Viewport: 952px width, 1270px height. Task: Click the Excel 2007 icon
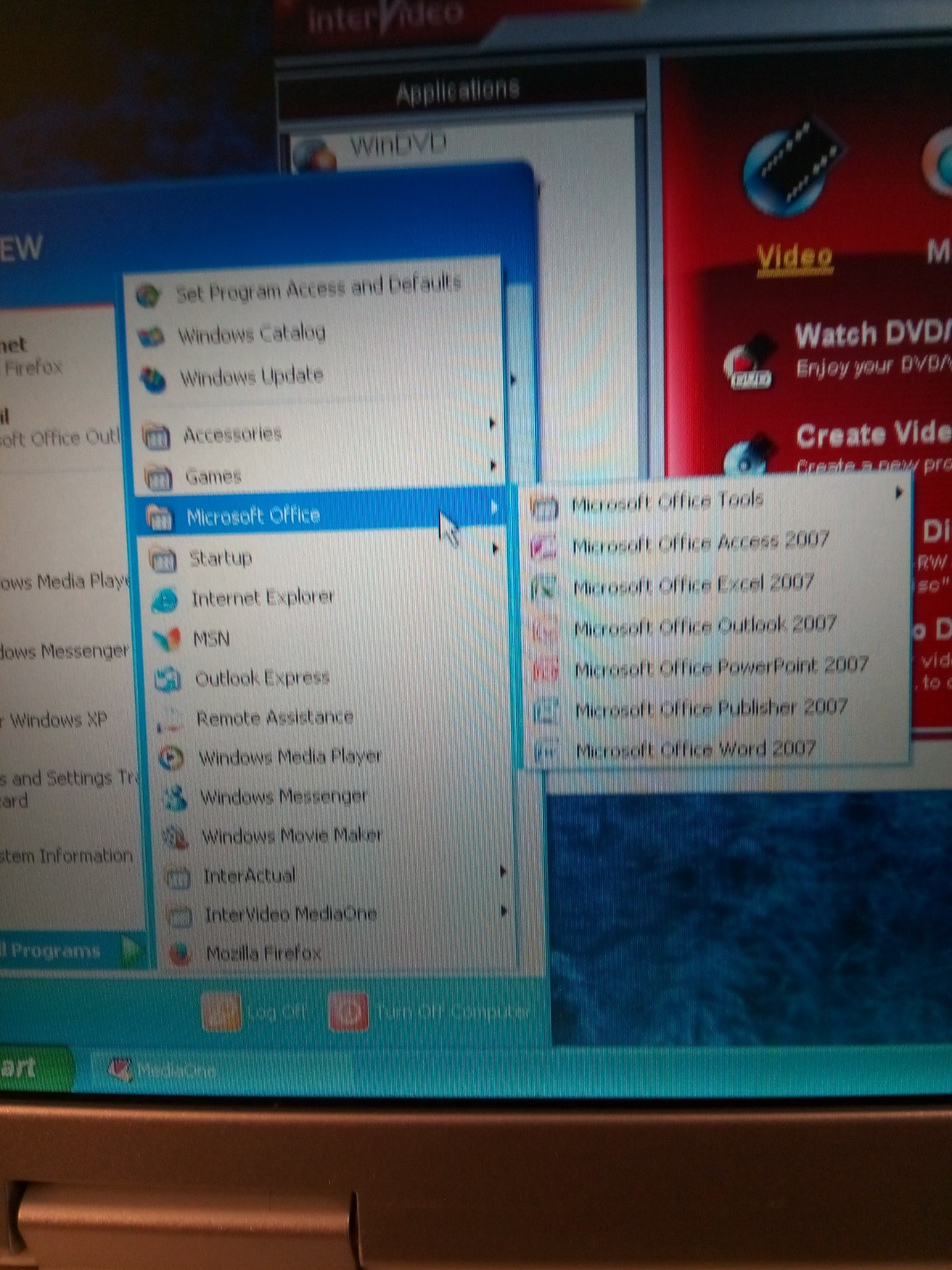click(x=544, y=588)
